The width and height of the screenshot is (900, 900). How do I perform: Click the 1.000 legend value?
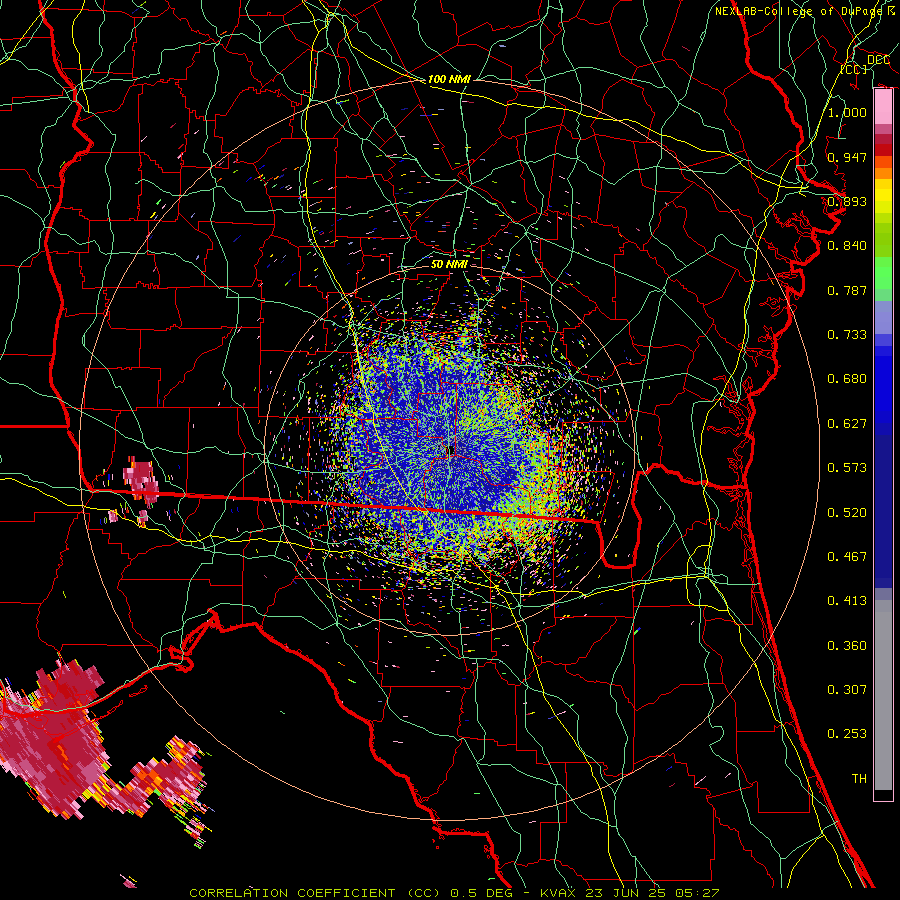point(847,112)
